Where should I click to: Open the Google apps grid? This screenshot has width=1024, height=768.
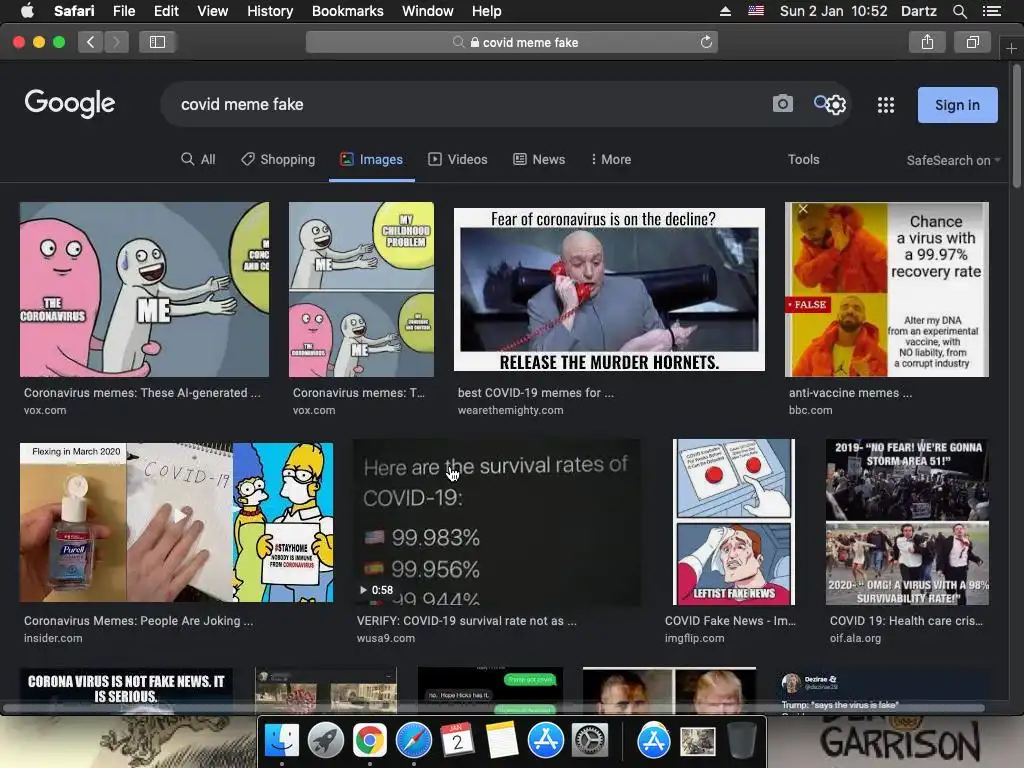pyautogui.click(x=886, y=105)
